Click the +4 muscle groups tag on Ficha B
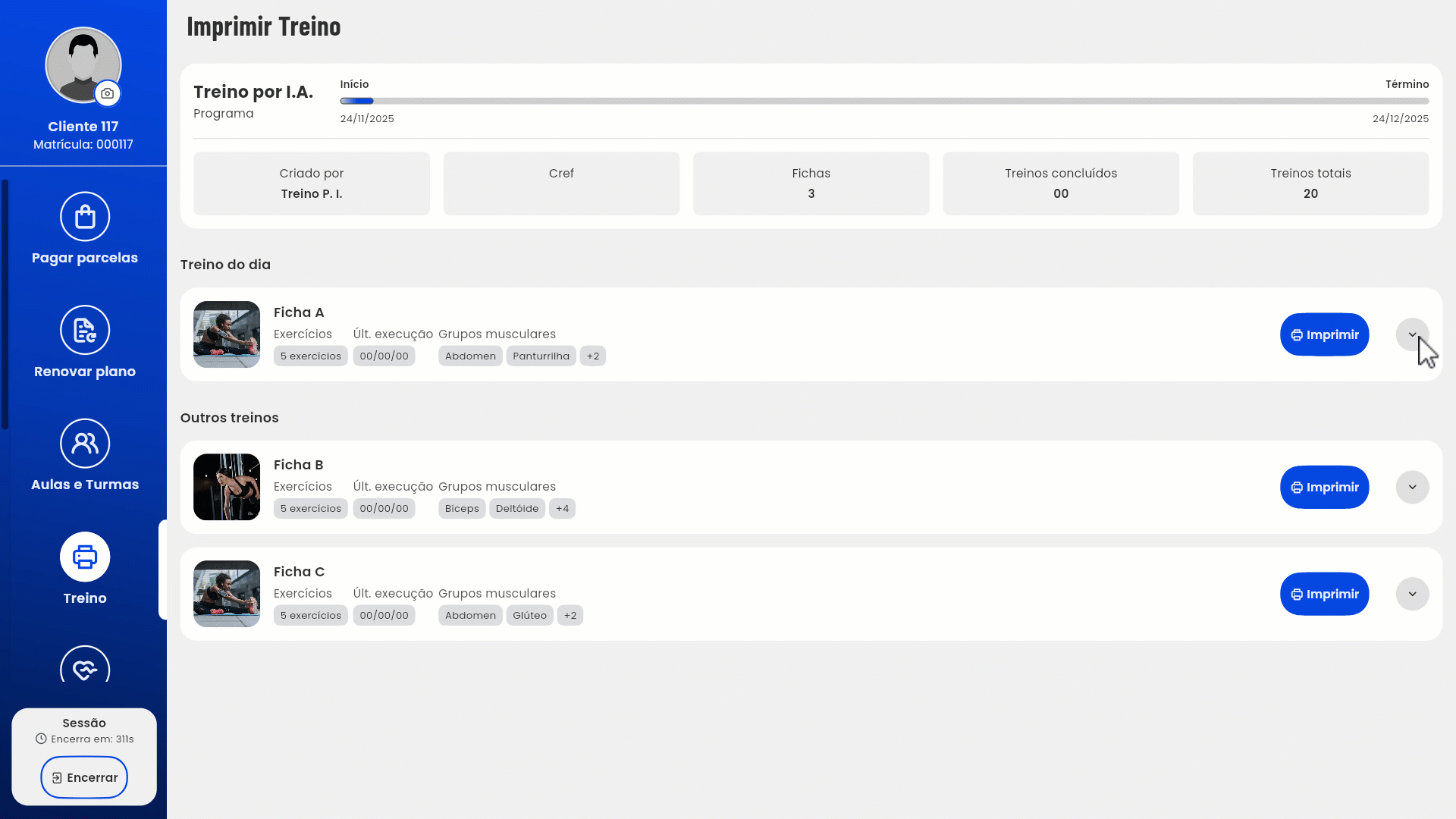 pyautogui.click(x=562, y=508)
